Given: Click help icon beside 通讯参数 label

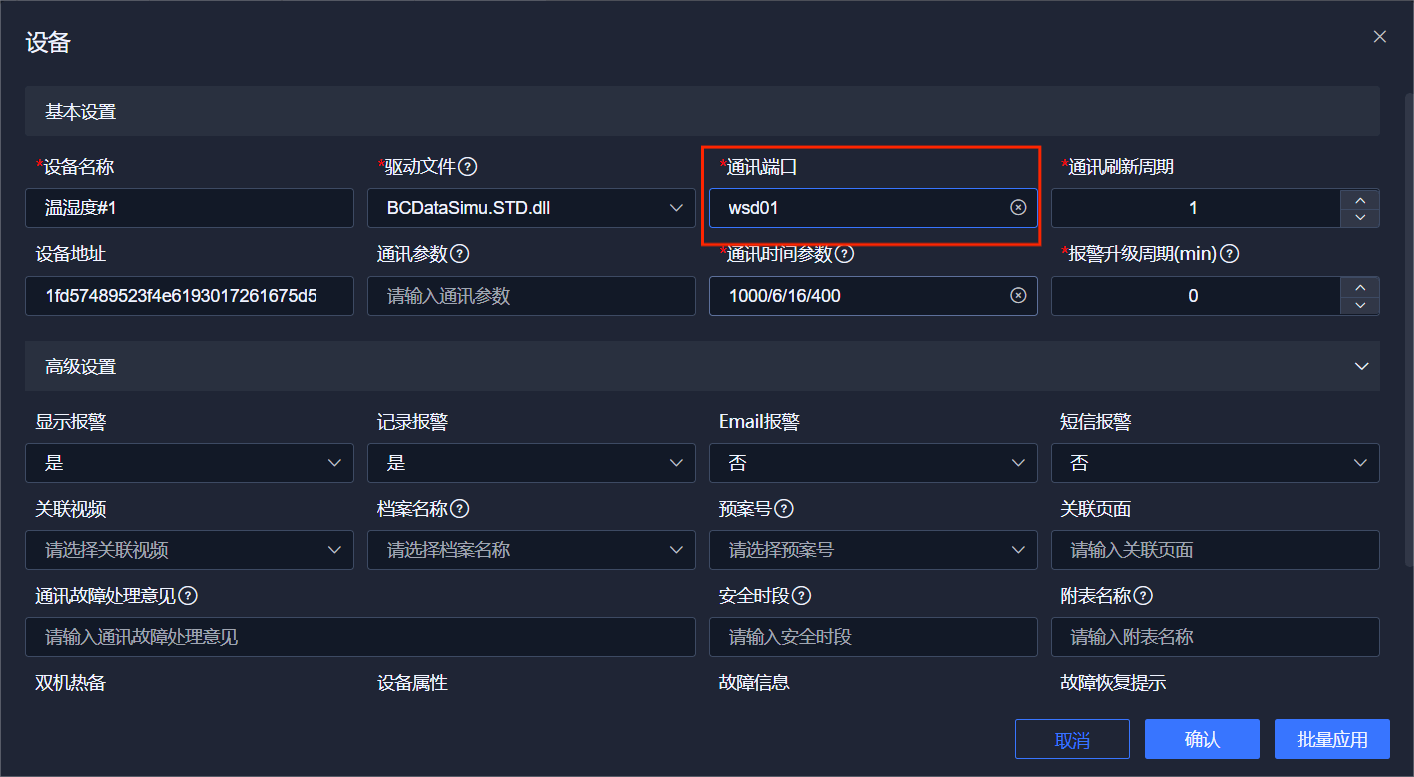Looking at the screenshot, I should (x=460, y=254).
